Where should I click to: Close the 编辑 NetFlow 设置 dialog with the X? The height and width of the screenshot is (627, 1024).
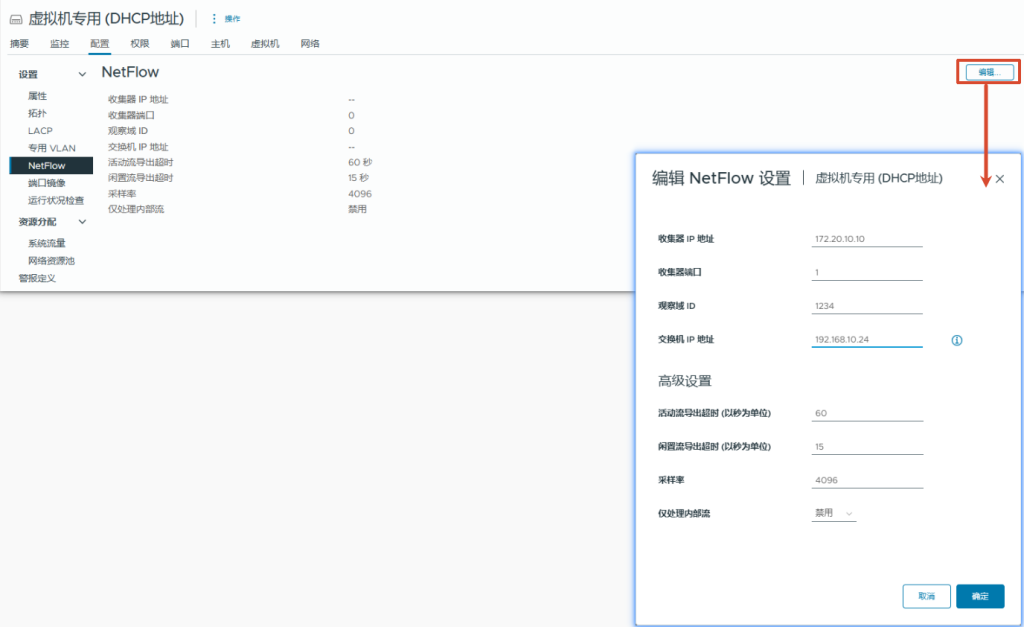pos(999,178)
